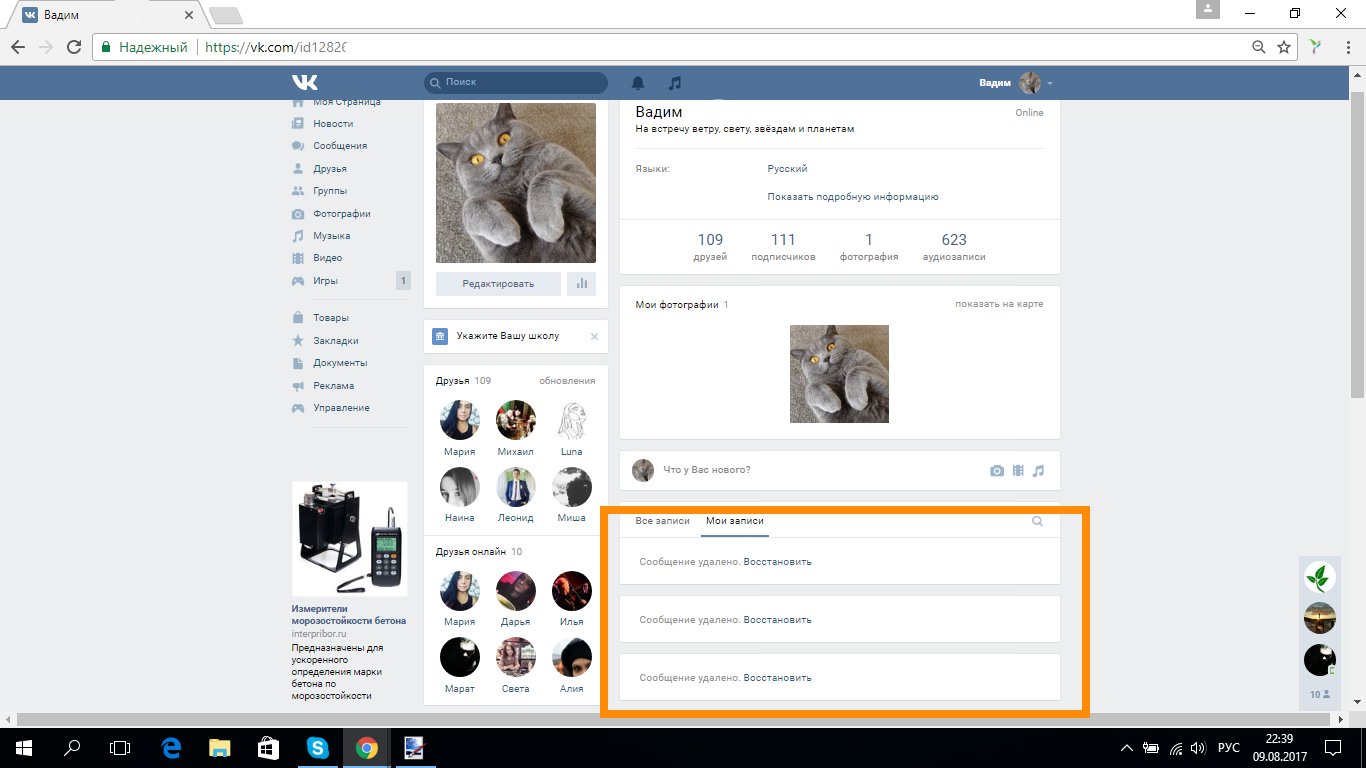Attach audio to new post
The image size is (1366, 768).
coord(1038,470)
